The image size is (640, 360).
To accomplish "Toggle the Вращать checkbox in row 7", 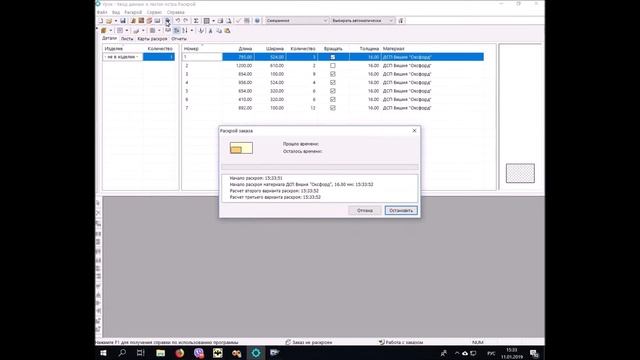I will (x=333, y=108).
